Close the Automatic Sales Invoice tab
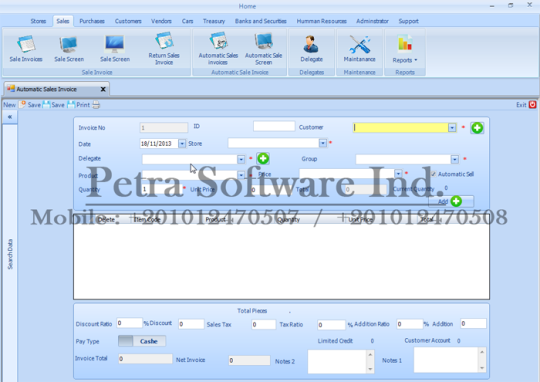This screenshot has width=540, height=382. 103,89
